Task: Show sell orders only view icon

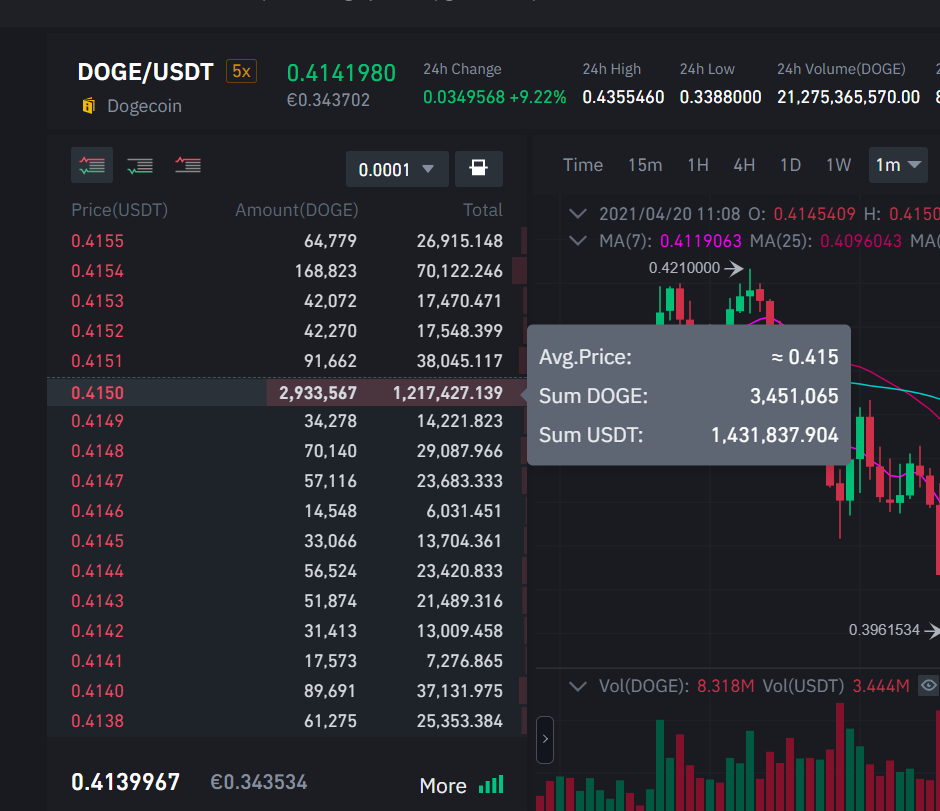Action: click(188, 165)
